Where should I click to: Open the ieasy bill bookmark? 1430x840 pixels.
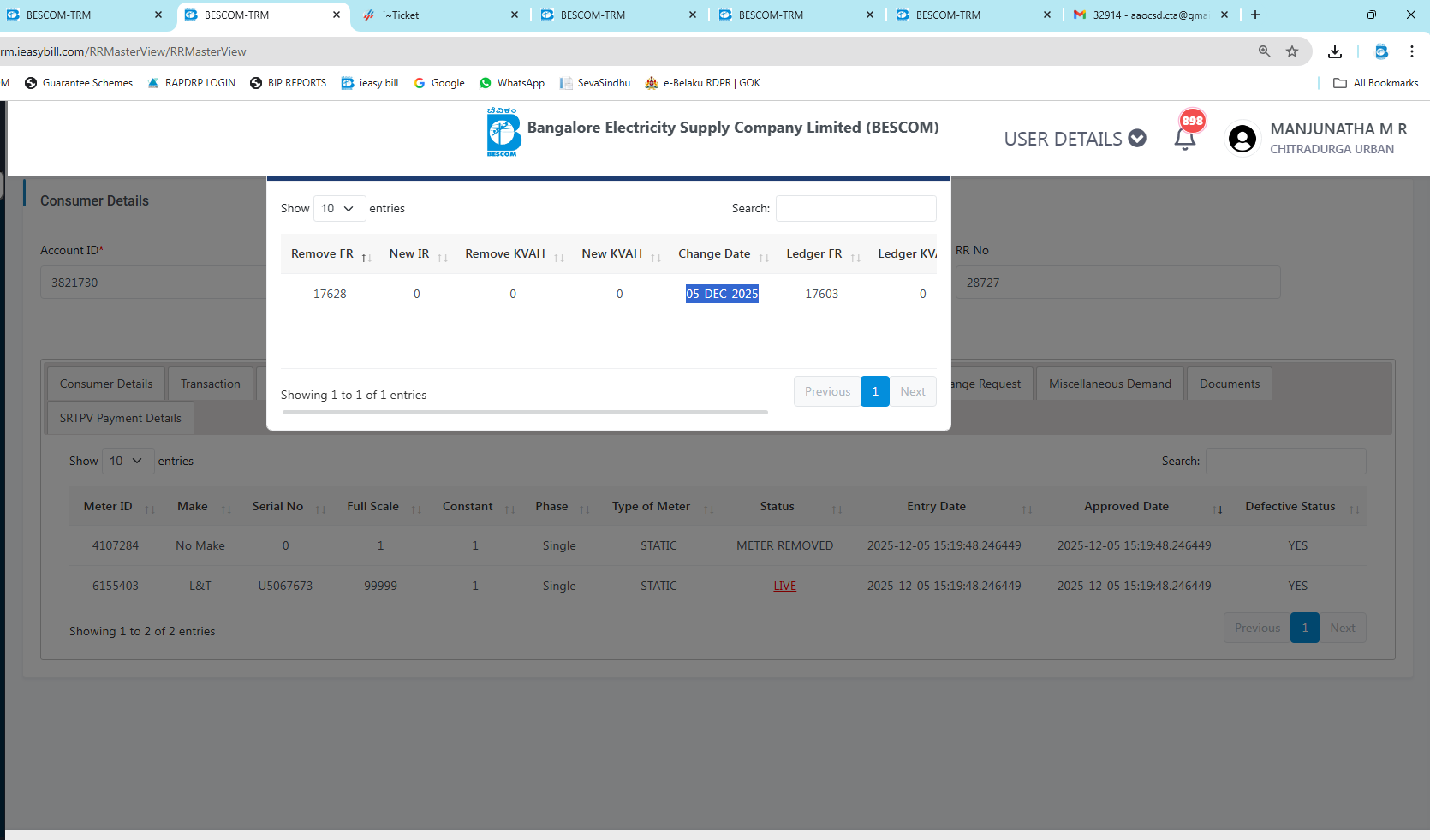coord(370,83)
